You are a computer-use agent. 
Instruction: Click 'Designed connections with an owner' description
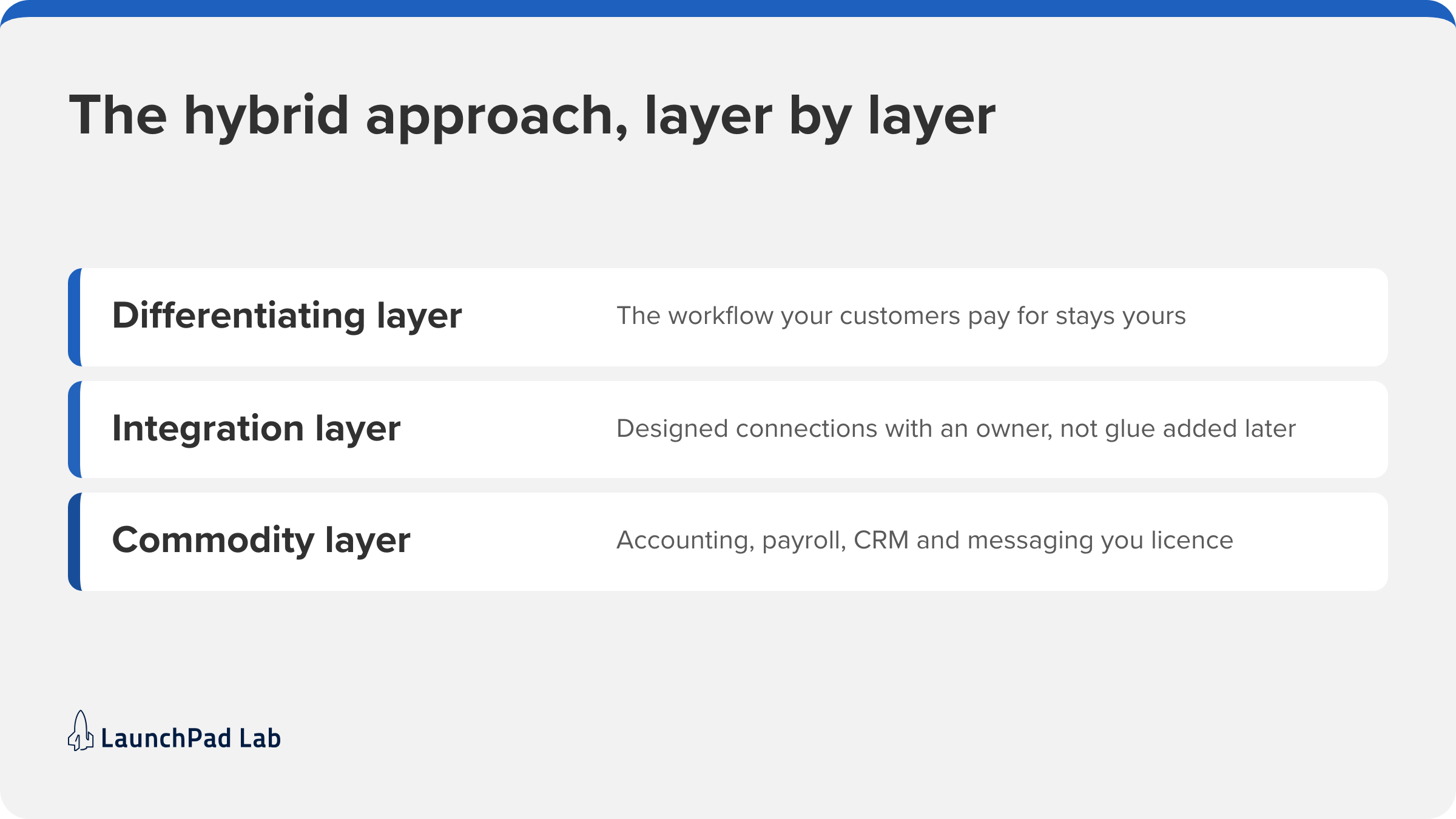pos(956,429)
